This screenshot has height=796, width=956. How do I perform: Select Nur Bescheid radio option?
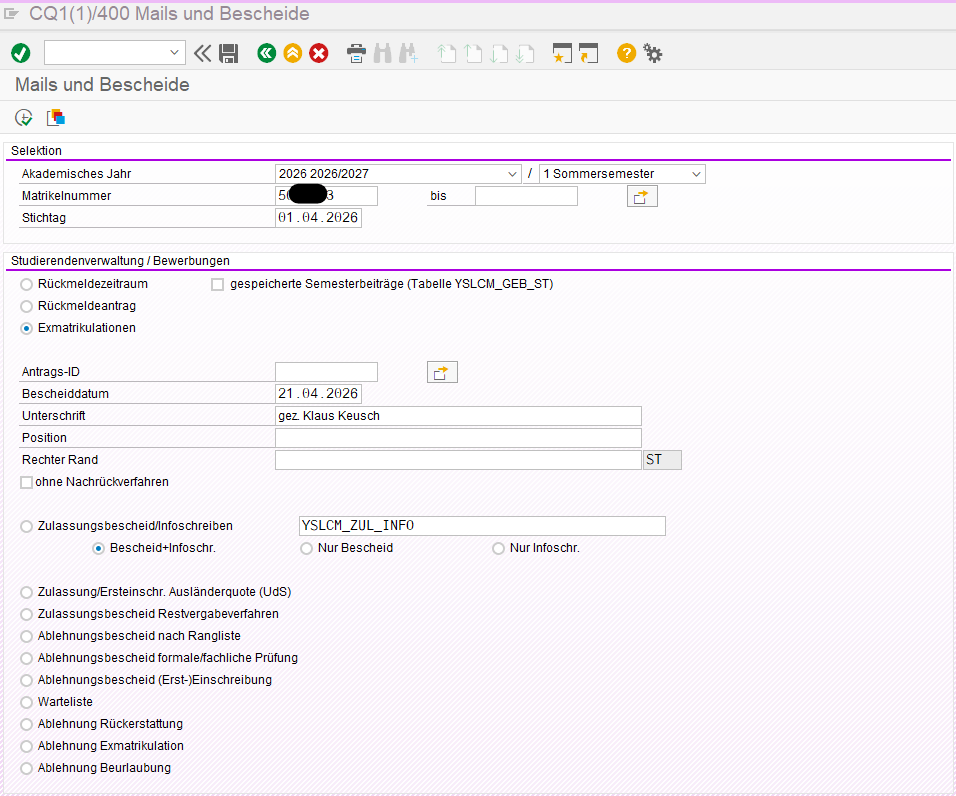point(306,548)
